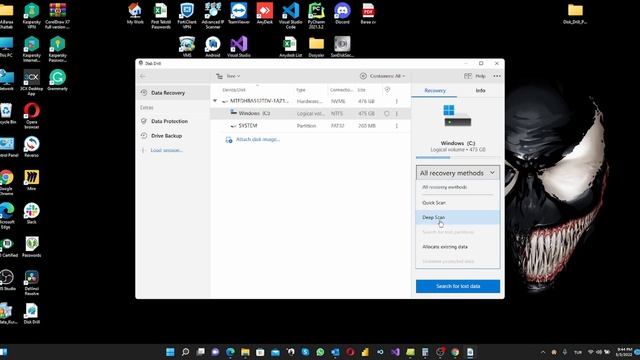Screen dimensions: 640x360
Task: Click the Windows (C:) disk usage bar
Action: pos(458,157)
